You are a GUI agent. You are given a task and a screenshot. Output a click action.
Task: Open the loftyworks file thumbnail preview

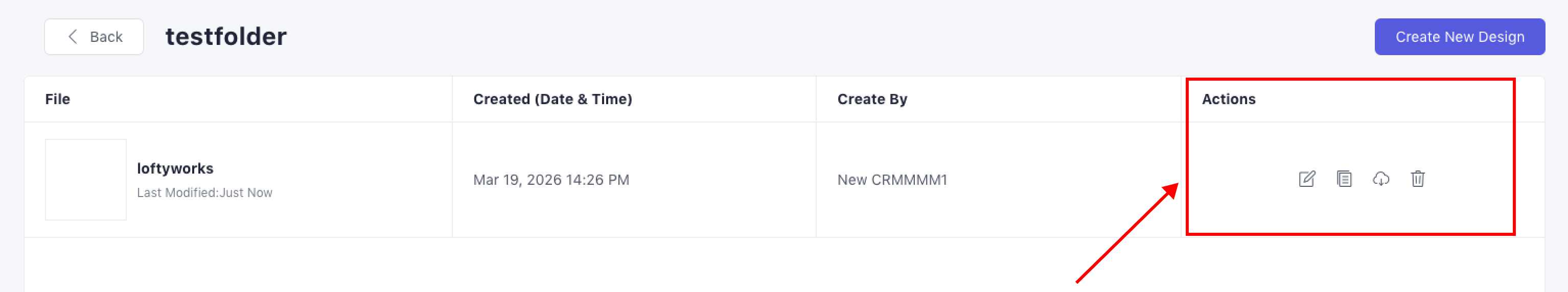[86, 180]
